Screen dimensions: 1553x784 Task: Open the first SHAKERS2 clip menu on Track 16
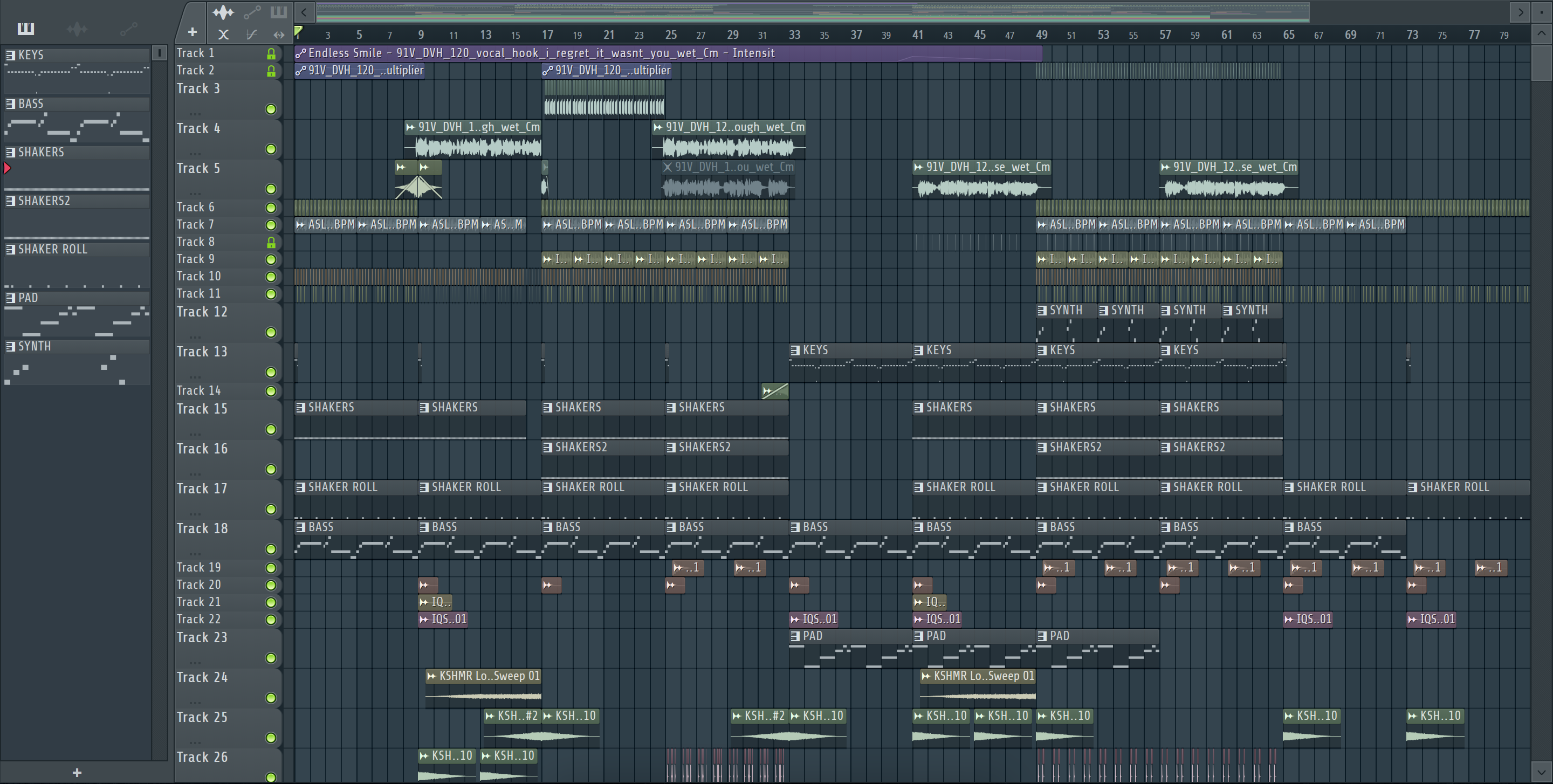coord(548,447)
